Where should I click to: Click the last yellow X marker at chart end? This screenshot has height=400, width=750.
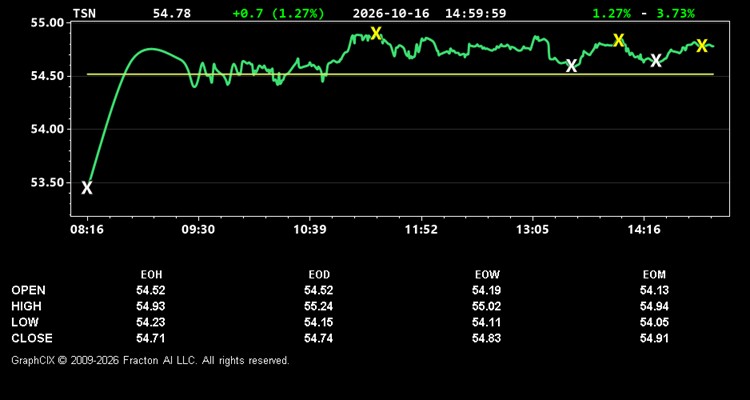[x=702, y=46]
